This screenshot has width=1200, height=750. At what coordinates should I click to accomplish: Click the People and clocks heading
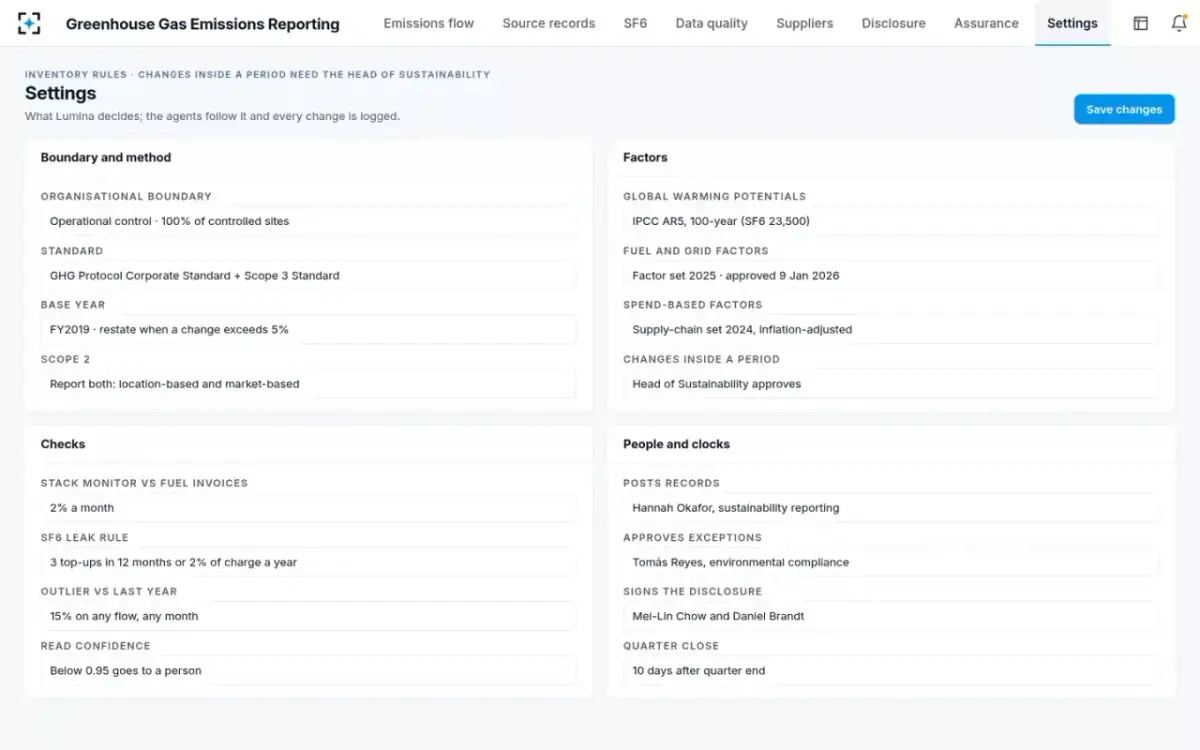tap(677, 444)
